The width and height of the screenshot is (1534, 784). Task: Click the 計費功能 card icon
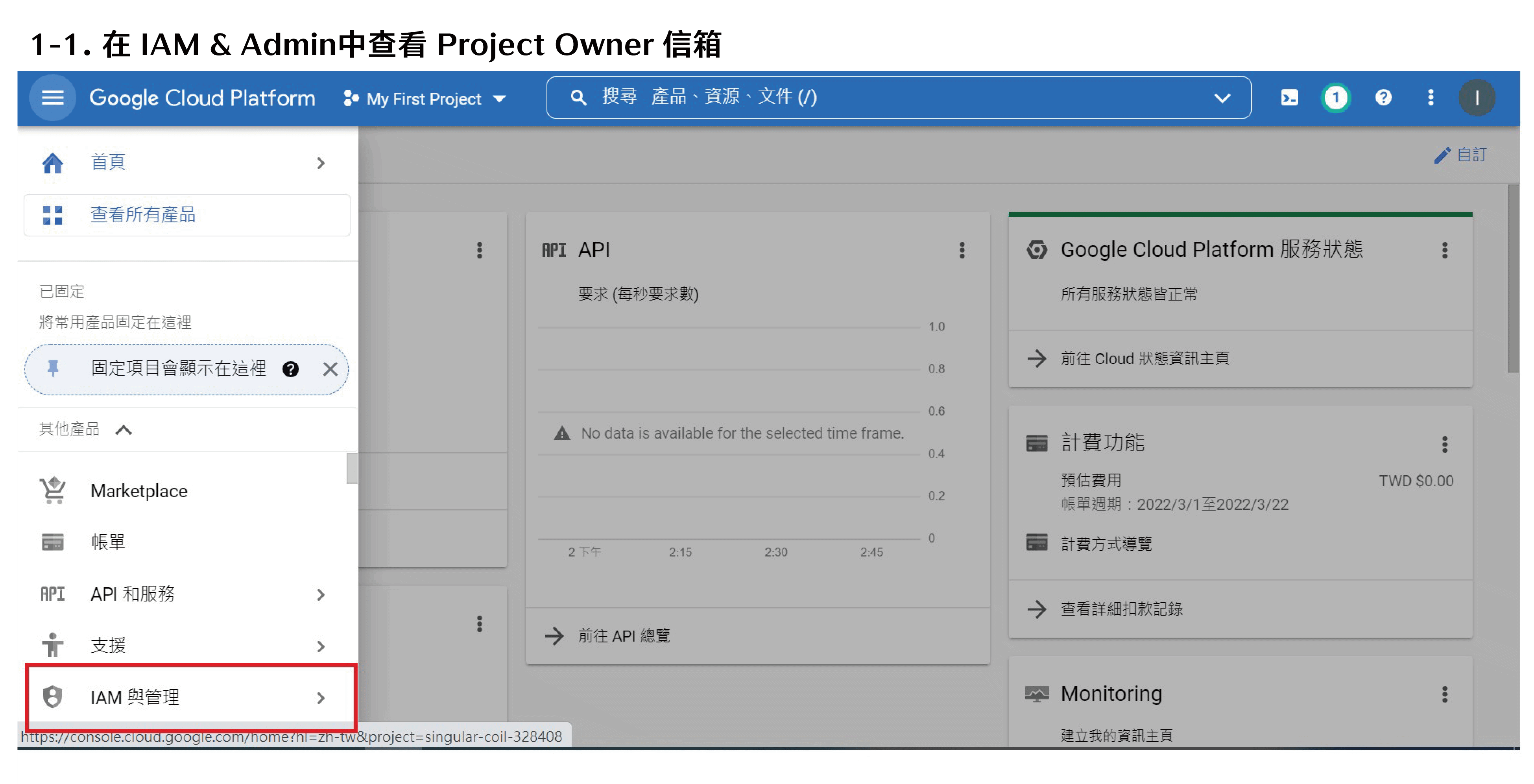click(x=1037, y=443)
